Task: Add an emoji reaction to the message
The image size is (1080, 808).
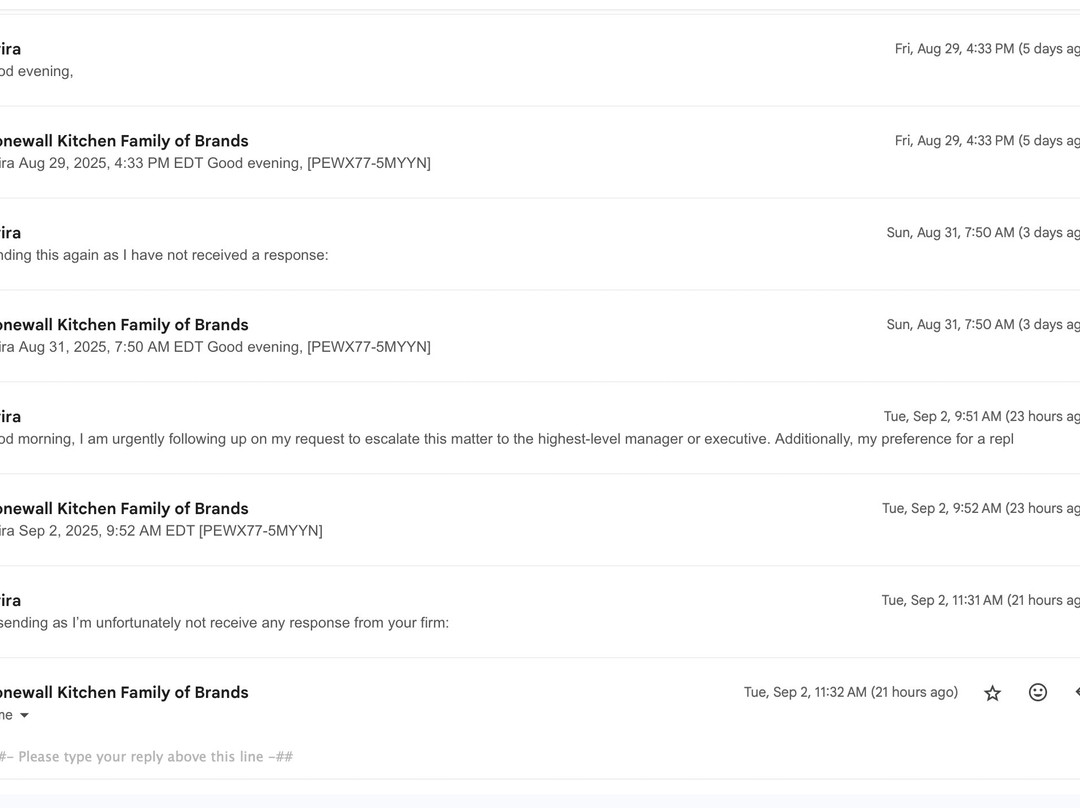Action: 1038,693
